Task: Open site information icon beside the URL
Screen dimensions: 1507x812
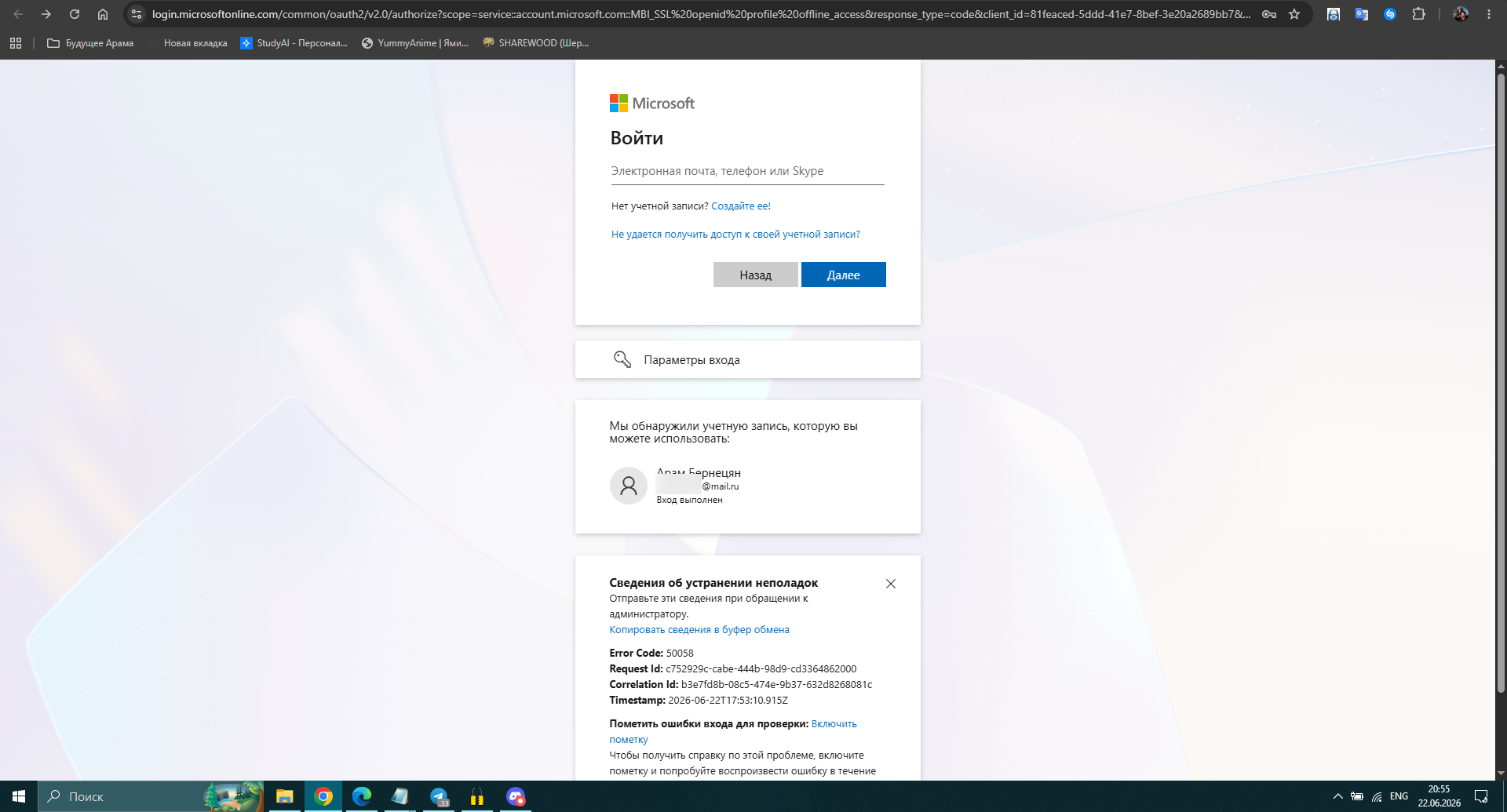Action: (137, 14)
